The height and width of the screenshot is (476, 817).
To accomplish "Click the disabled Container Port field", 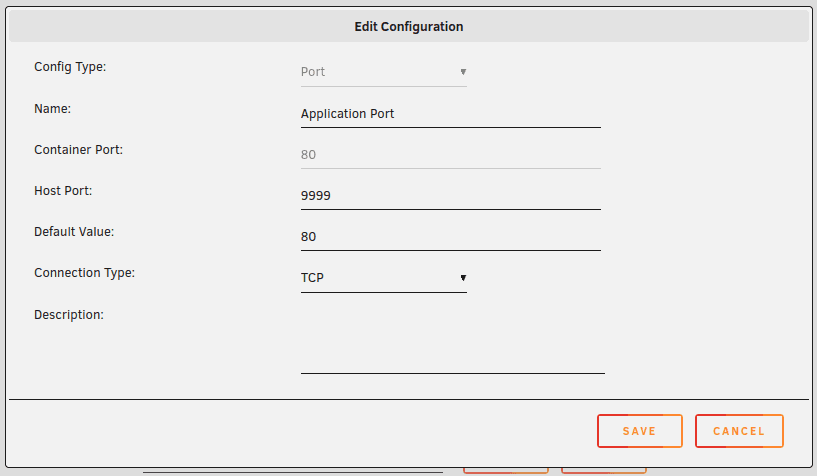I will tap(450, 155).
